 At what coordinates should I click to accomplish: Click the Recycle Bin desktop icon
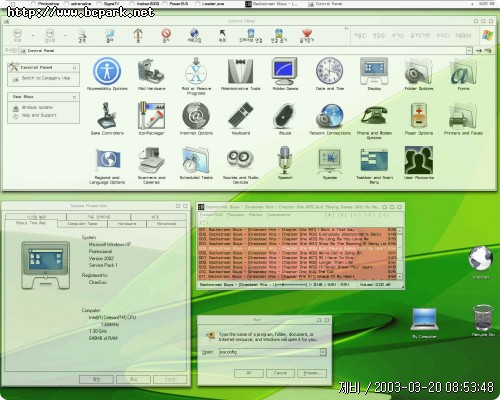click(483, 319)
